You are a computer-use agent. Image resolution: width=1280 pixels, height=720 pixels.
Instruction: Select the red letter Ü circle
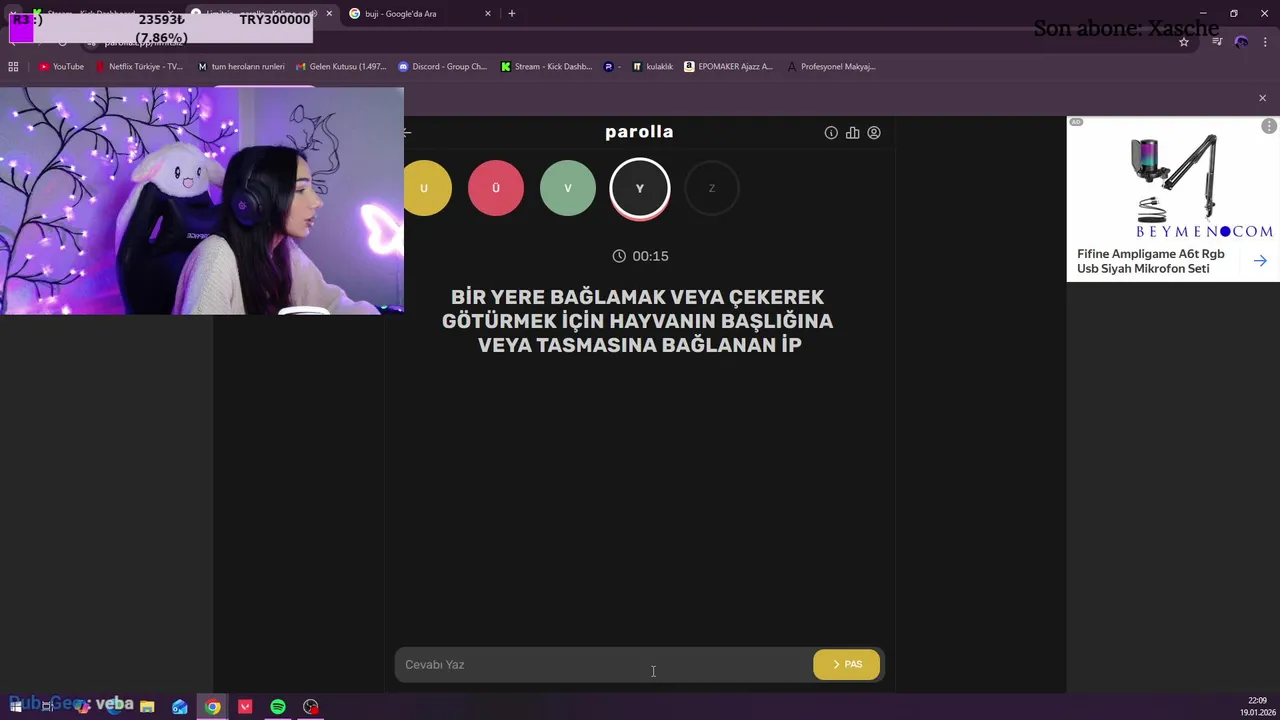pyautogui.click(x=496, y=188)
